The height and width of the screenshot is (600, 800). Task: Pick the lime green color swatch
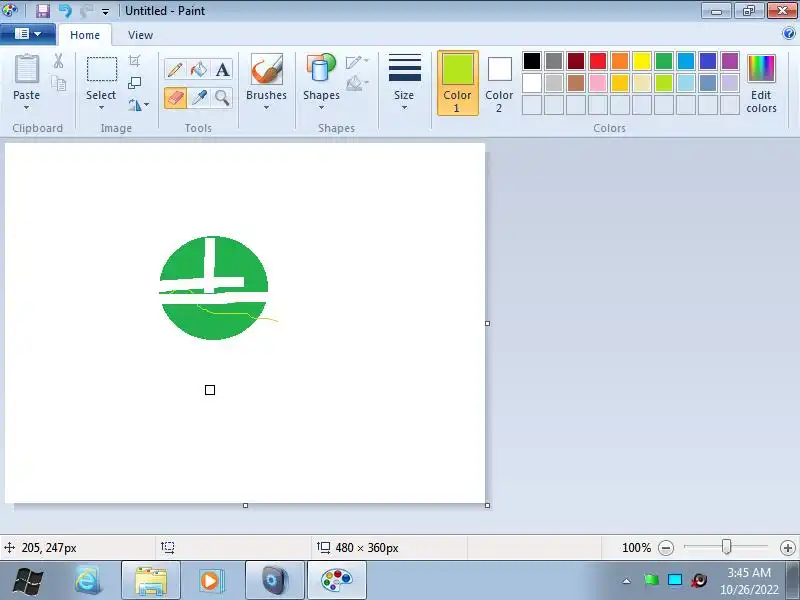click(x=664, y=83)
